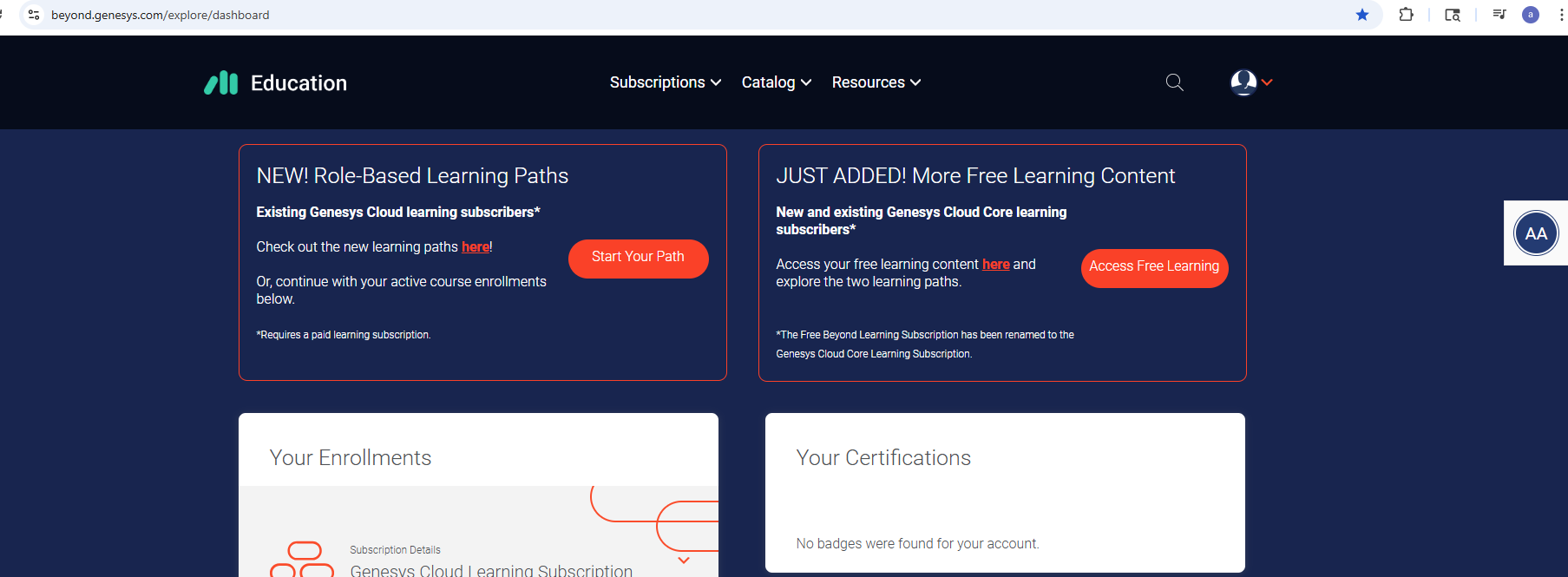
Task: Click the 'Your Enrollments' heading
Action: (351, 458)
